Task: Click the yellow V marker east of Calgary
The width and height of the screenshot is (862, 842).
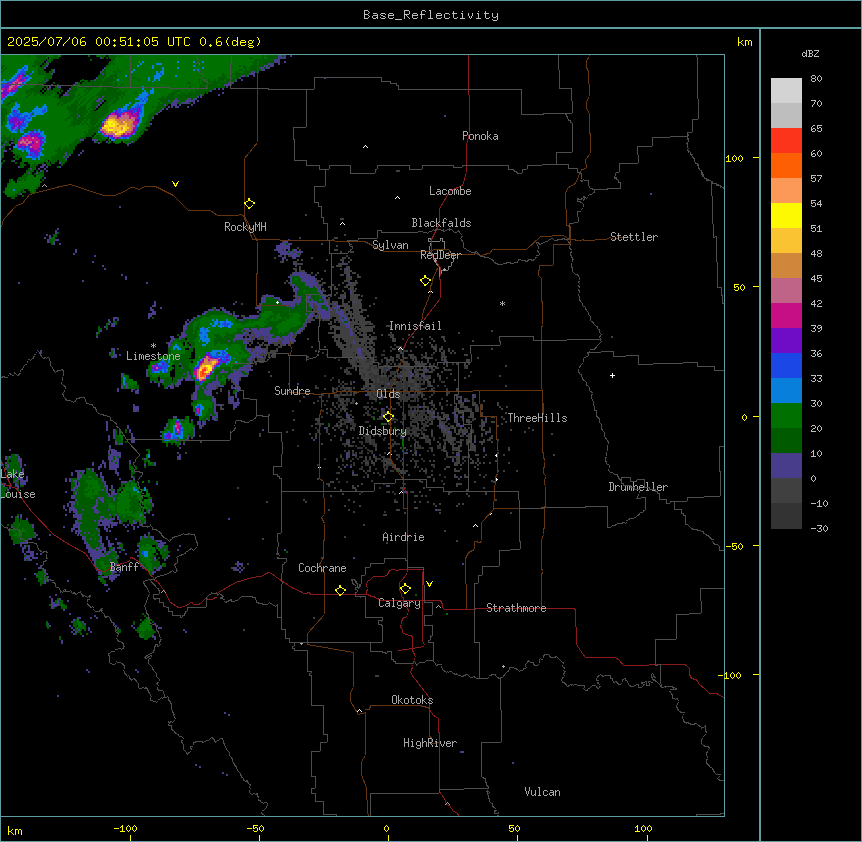Action: [429, 584]
